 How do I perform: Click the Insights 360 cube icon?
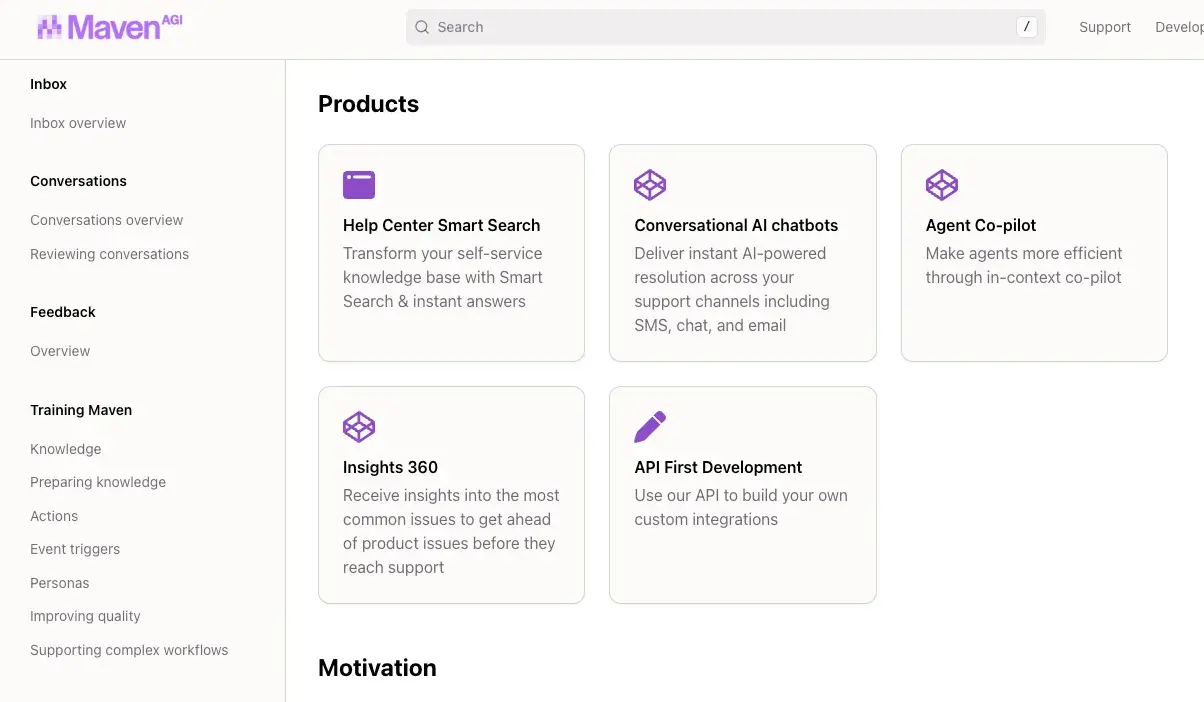[359, 426]
